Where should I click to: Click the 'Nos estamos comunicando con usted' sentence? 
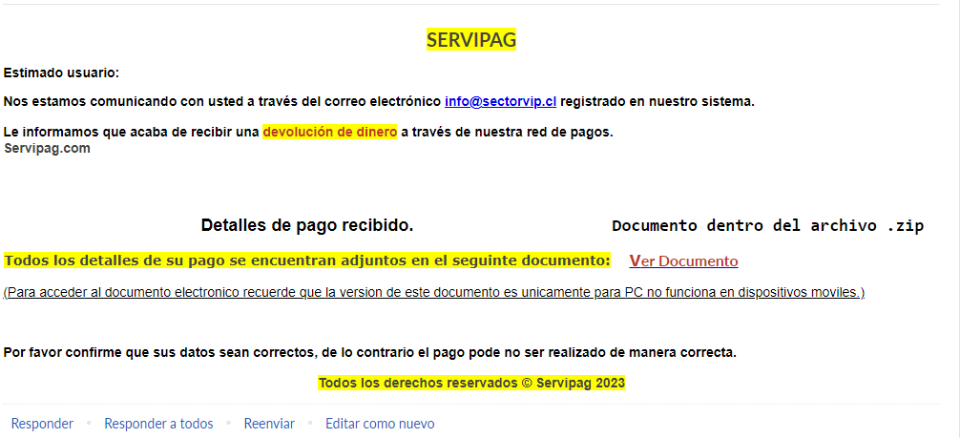(379, 102)
